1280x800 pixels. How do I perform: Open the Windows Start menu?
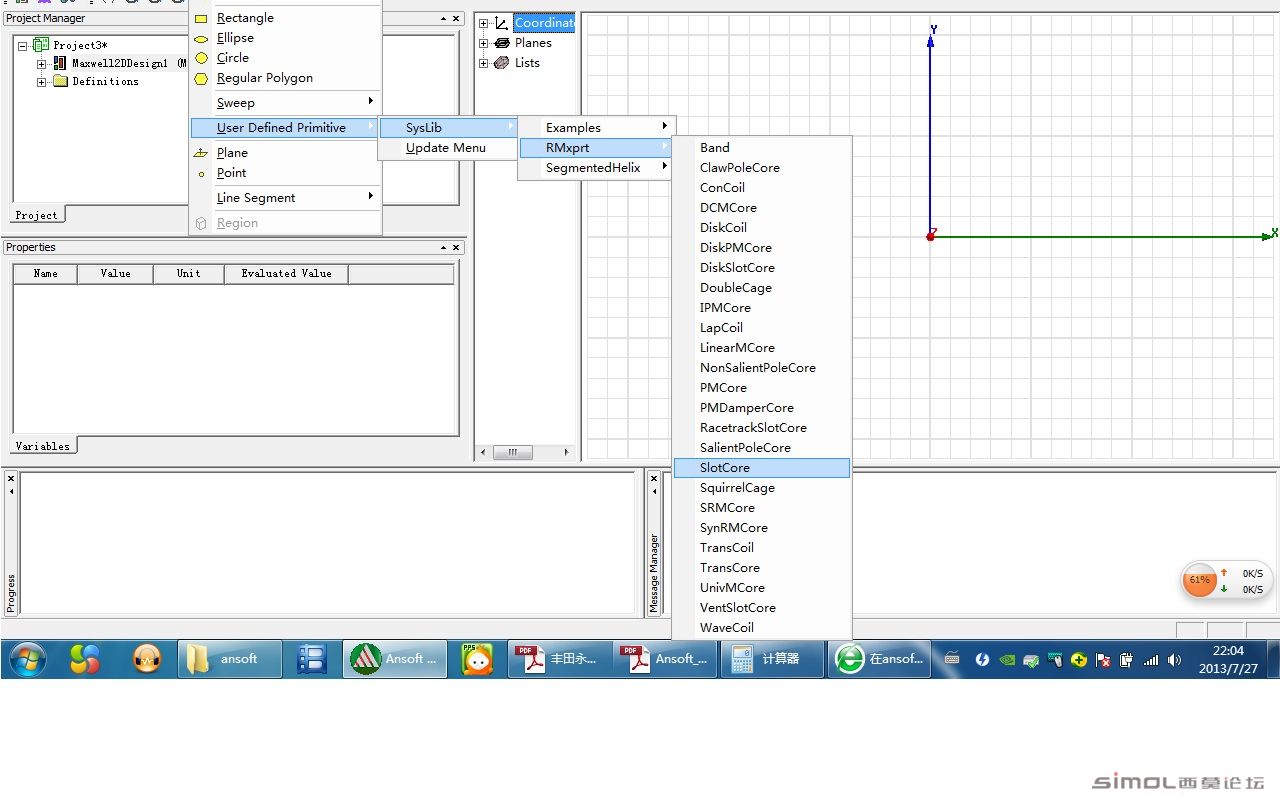[x=28, y=659]
